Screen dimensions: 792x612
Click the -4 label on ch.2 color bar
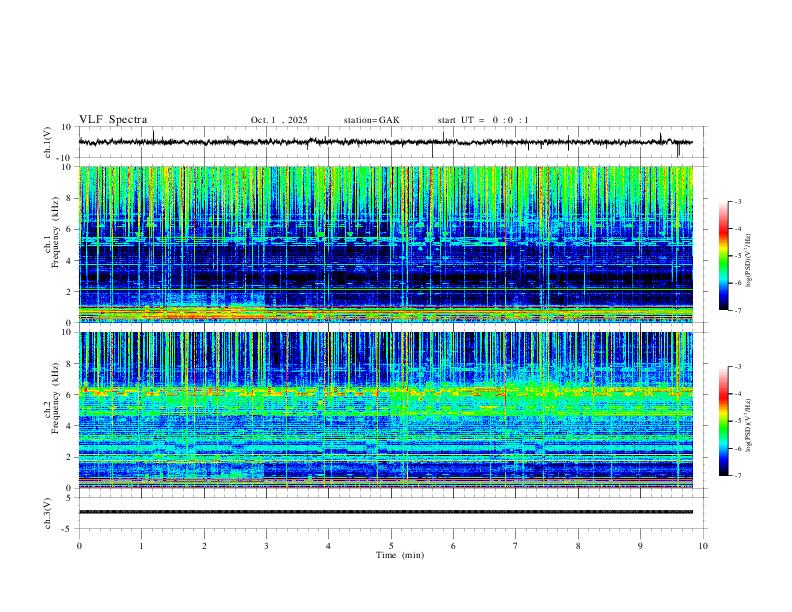738,394
